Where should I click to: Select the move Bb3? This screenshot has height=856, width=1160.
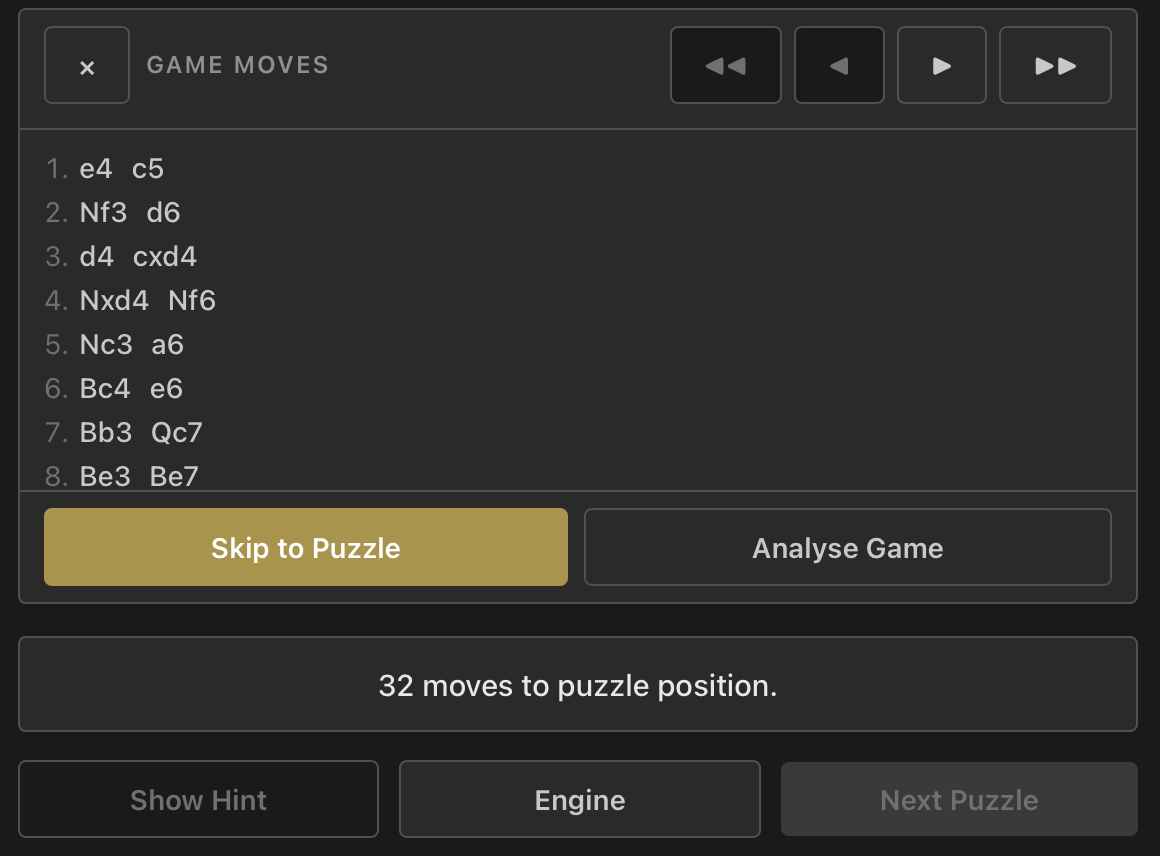pyautogui.click(x=106, y=433)
